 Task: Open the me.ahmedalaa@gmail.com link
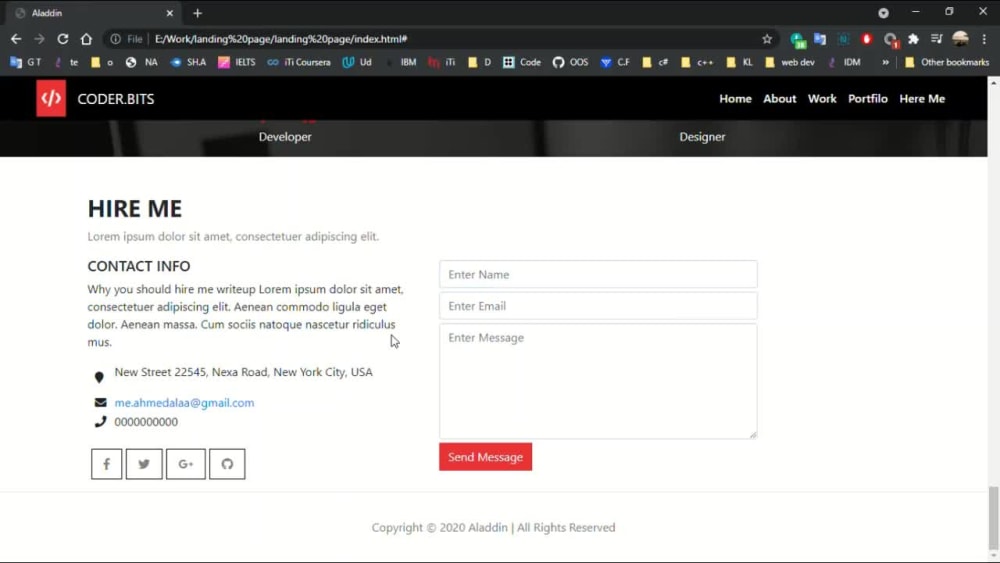(184, 403)
